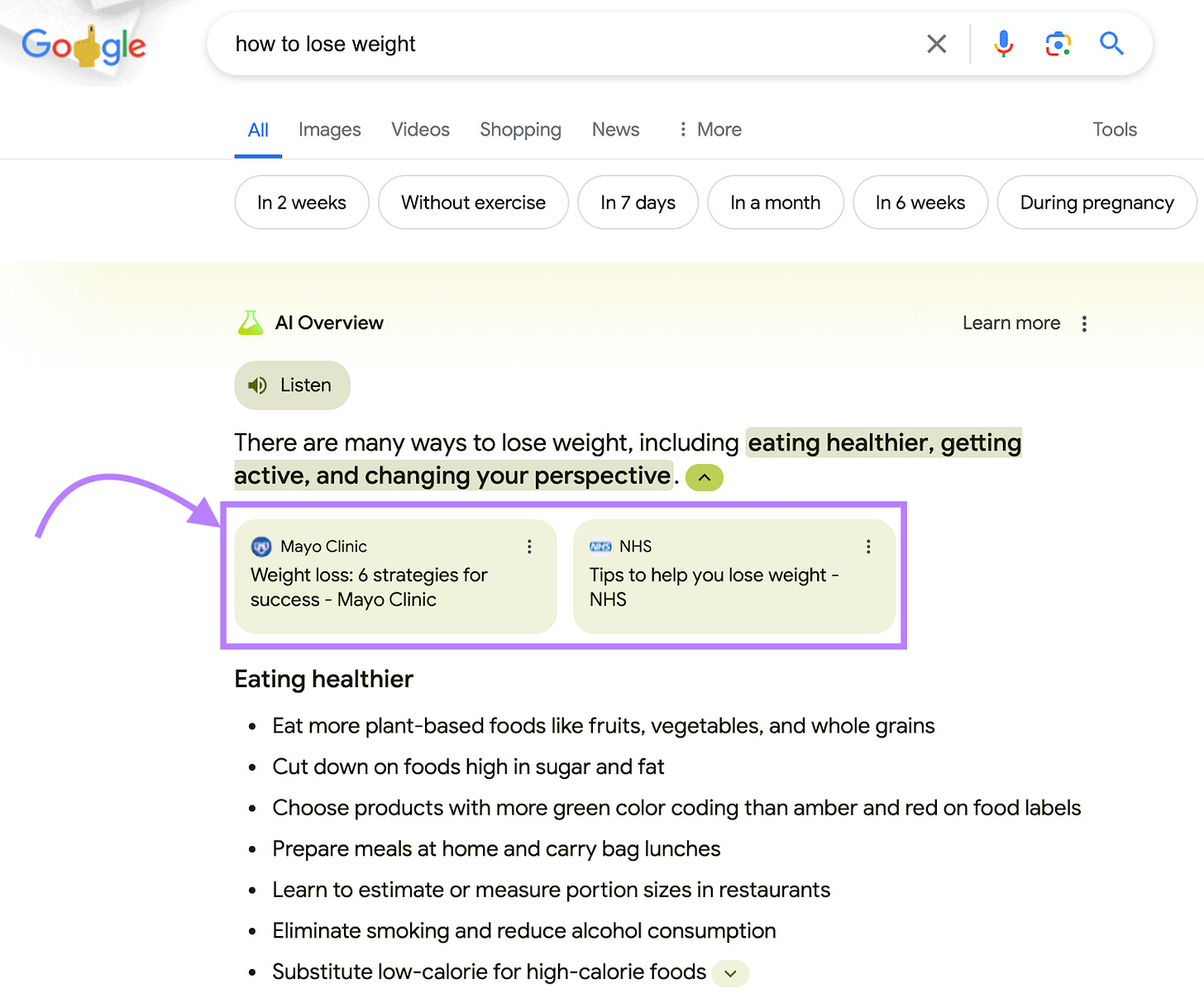Open the NHS source card

click(734, 576)
